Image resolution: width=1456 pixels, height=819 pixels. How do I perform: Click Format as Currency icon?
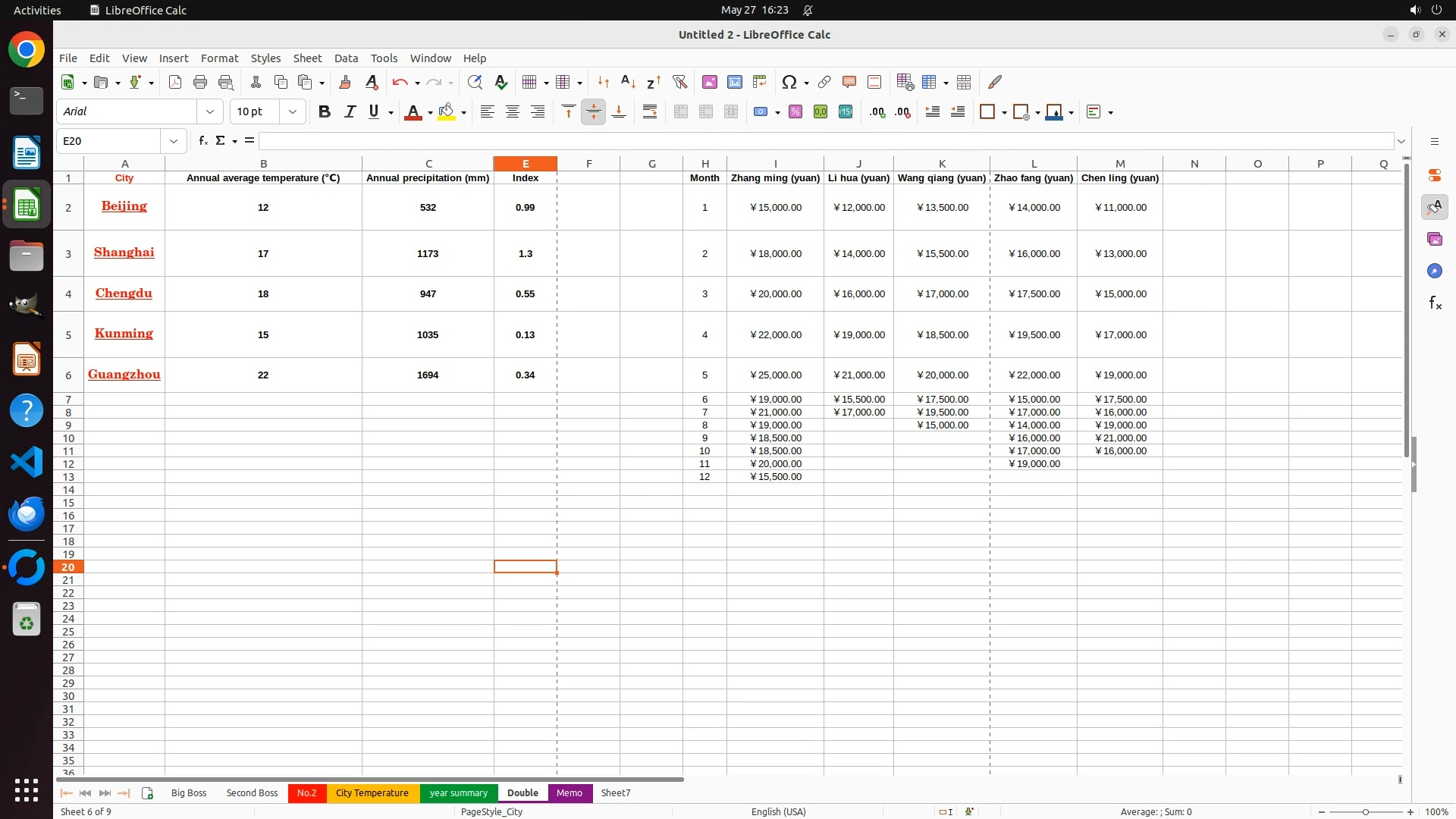[x=760, y=112]
